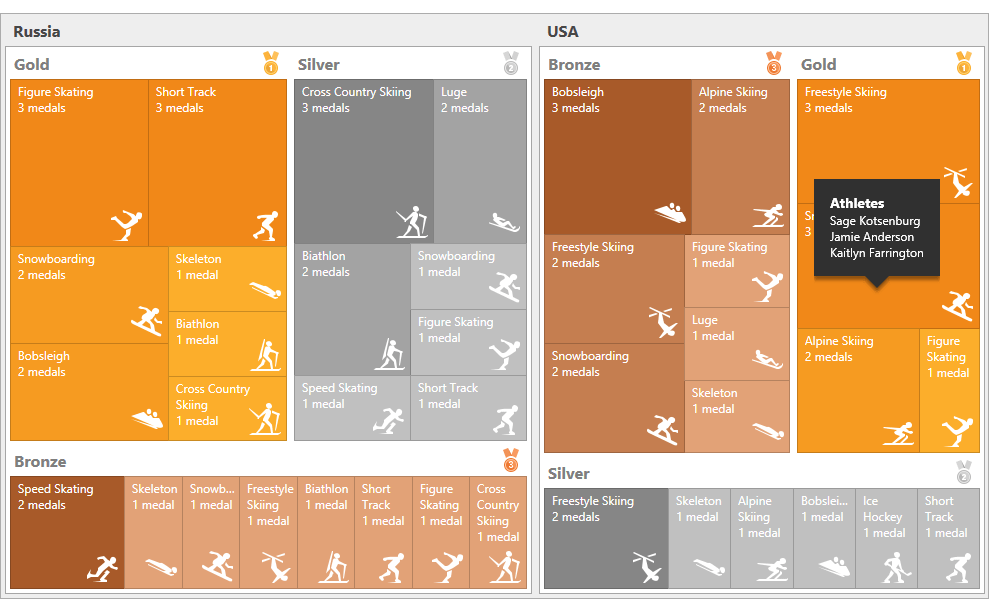Click the Russia country group header
This screenshot has height=610, width=989.
point(37,32)
